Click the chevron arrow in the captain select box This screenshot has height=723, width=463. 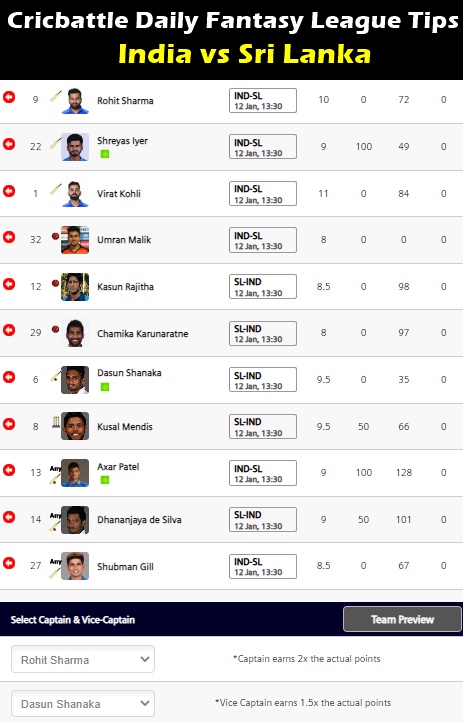(x=145, y=659)
